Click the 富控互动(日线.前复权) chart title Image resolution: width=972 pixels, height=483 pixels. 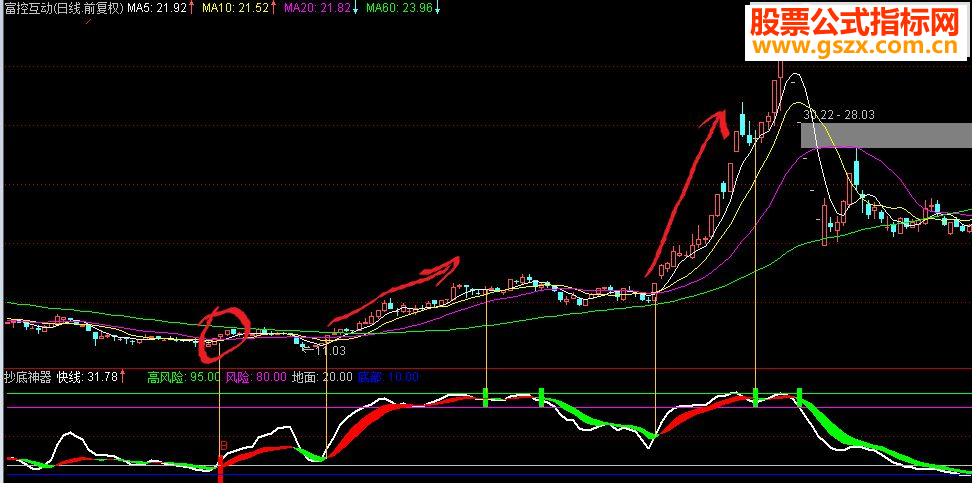pos(64,8)
